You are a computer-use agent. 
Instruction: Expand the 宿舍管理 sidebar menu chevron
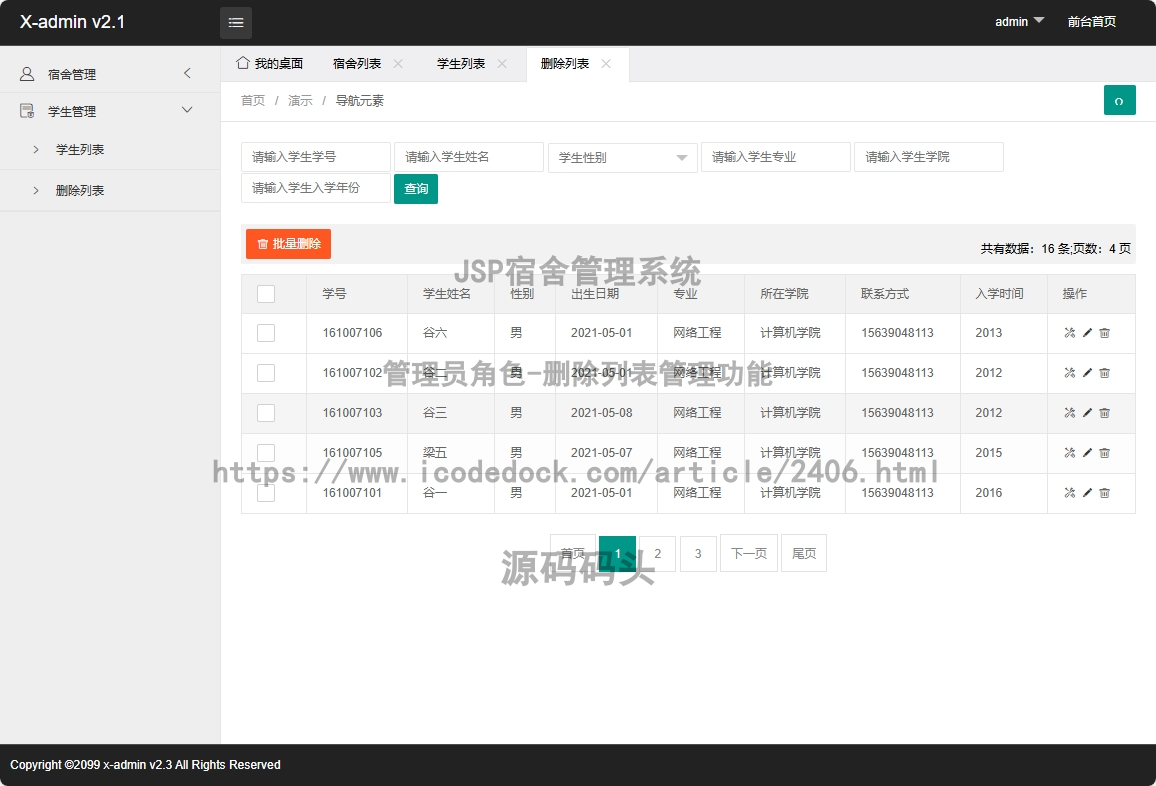tap(187, 73)
